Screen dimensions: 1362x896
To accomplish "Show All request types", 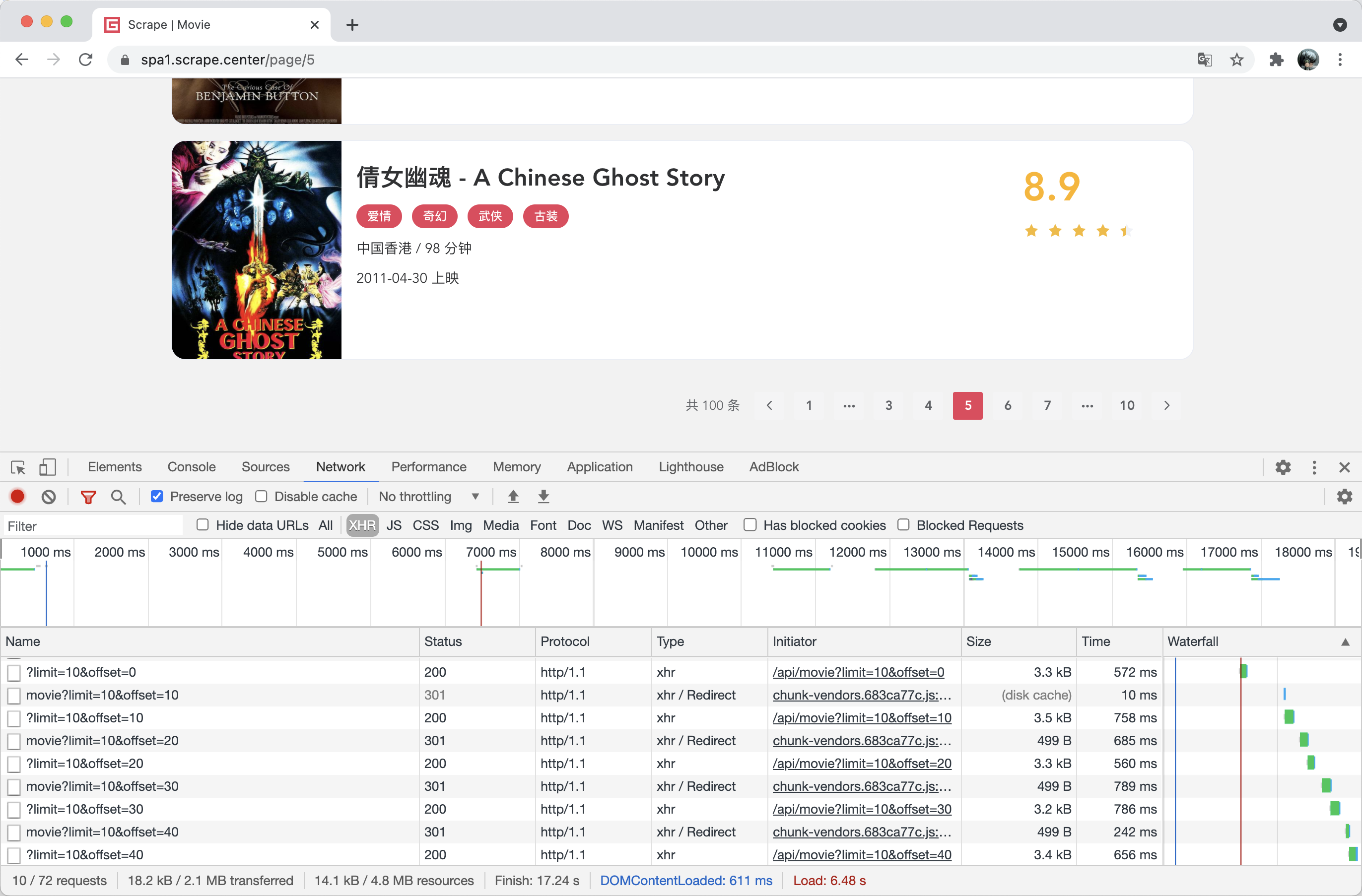I will [x=326, y=525].
